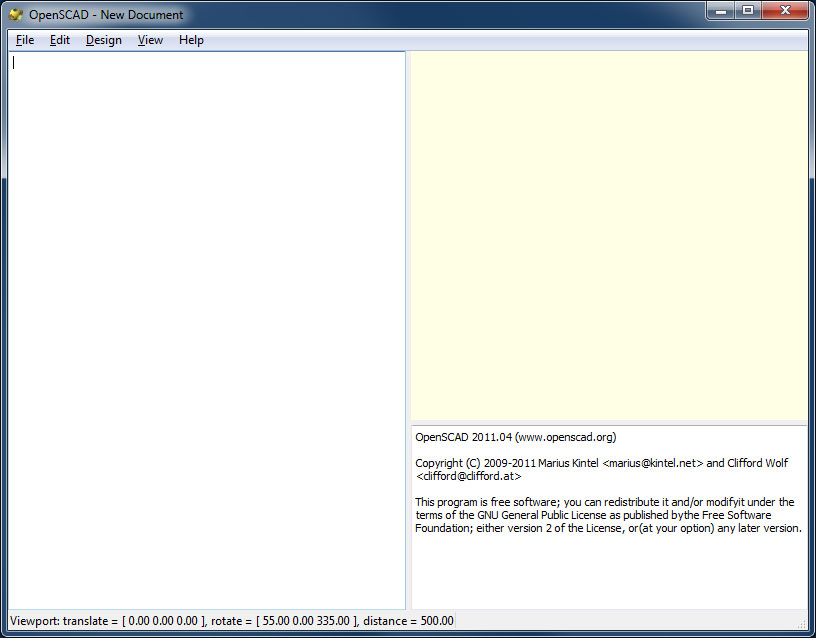The image size is (816, 638).
Task: Maximize the OpenSCAD window
Action: [748, 11]
